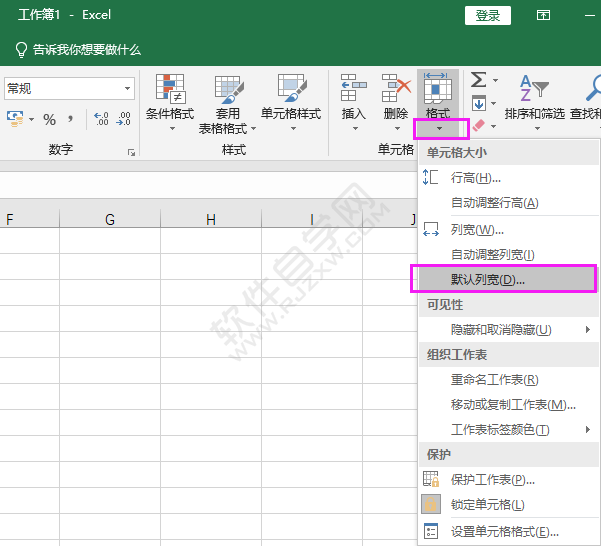Click the Delete cells icon
This screenshot has height=546, width=601.
pyautogui.click(x=396, y=88)
